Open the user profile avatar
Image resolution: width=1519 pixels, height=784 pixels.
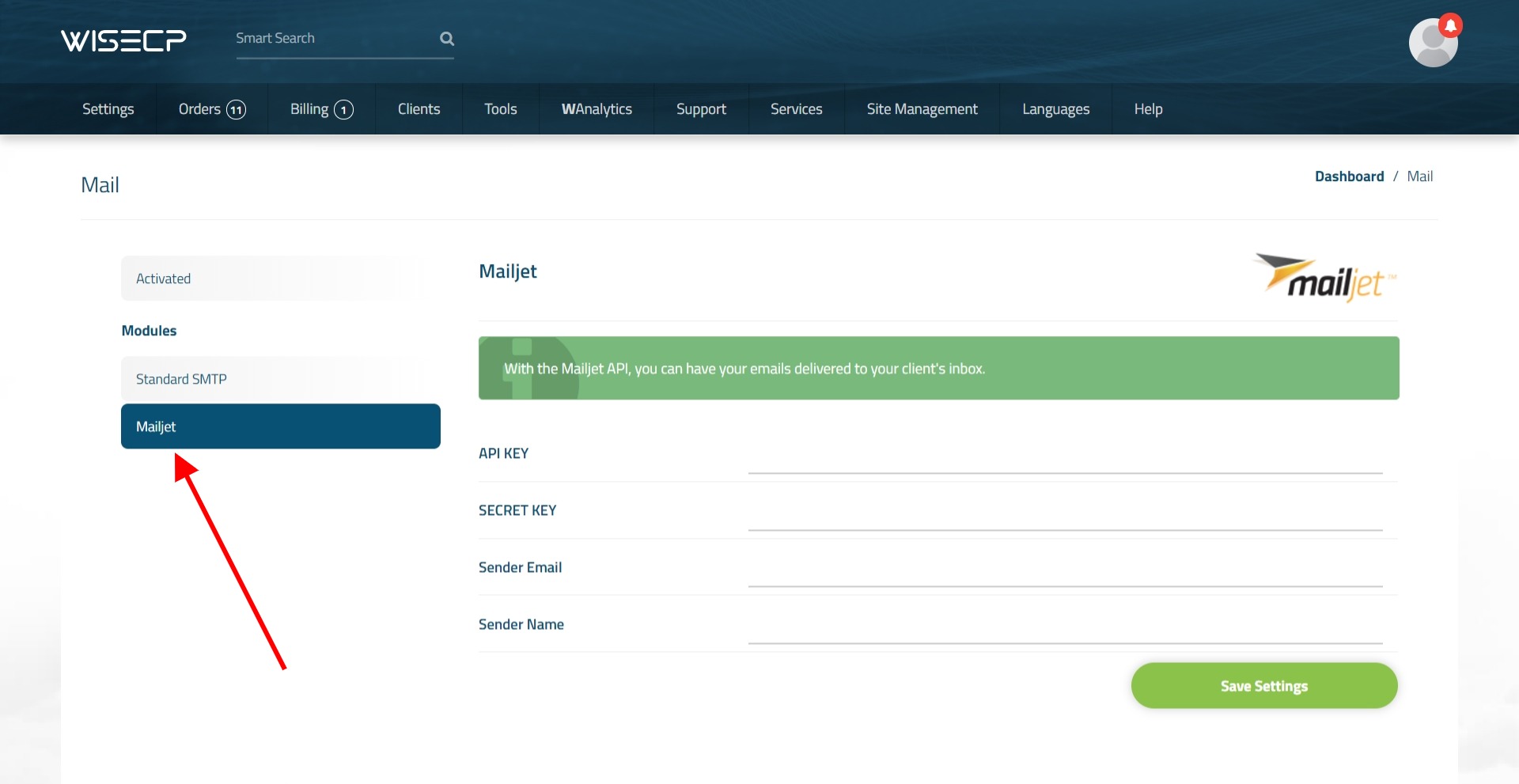(1433, 43)
